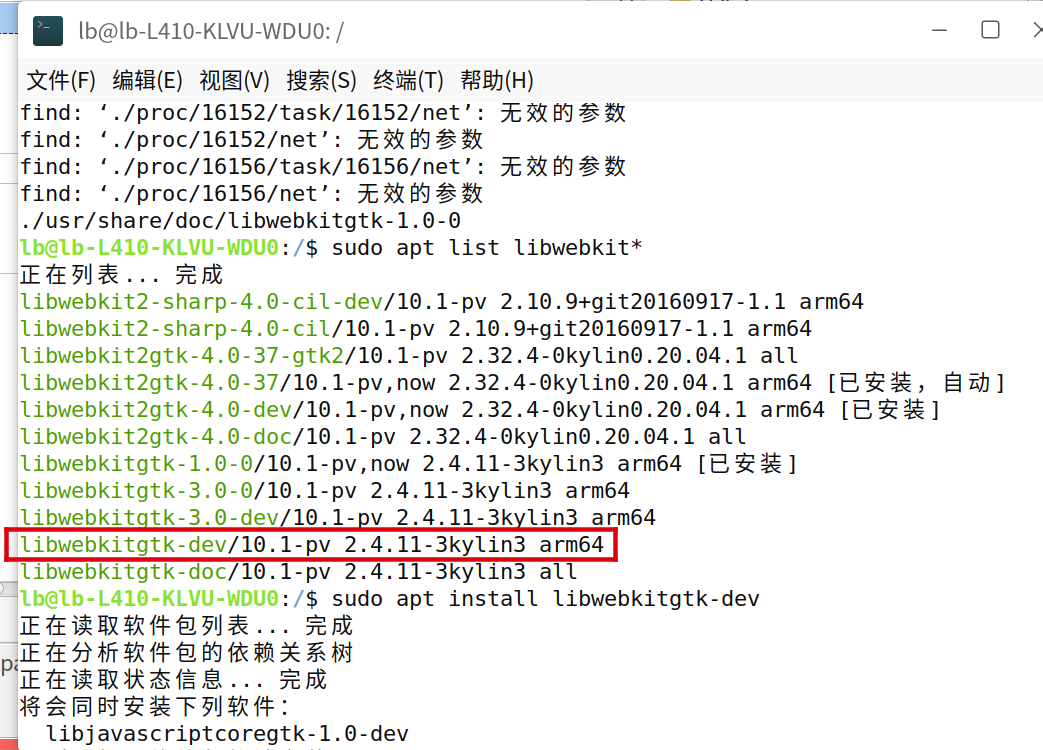Select package libwebkit2-sharp-4.0-cil-dev line
The image size is (1043, 750).
(x=442, y=301)
